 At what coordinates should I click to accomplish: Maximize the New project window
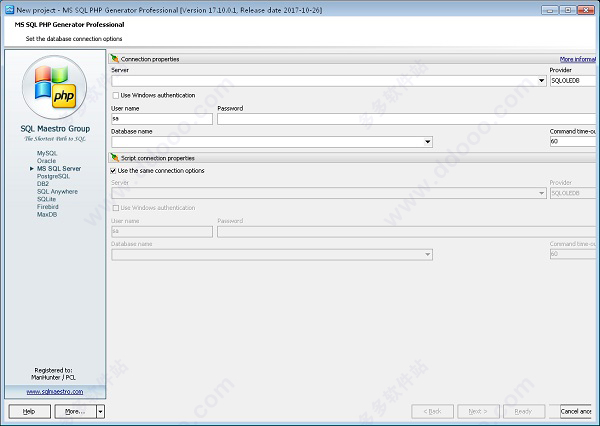pos(567,10)
